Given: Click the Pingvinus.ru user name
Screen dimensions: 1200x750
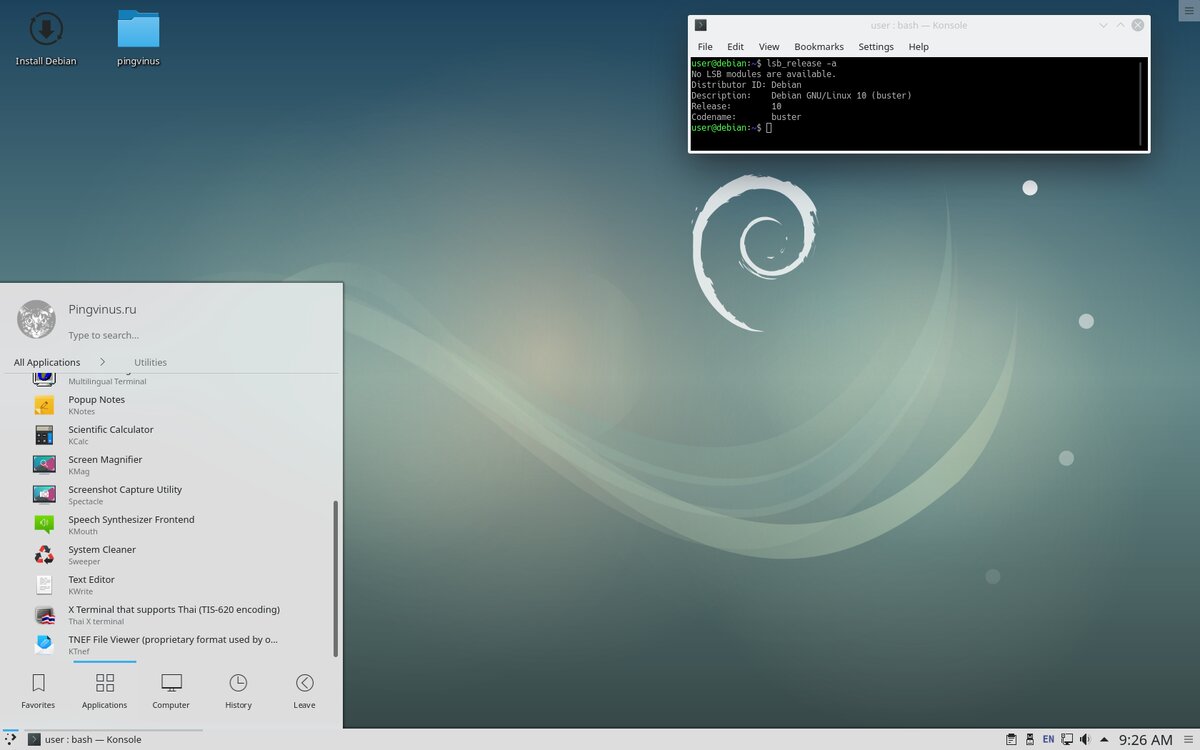Looking at the screenshot, I should [x=102, y=309].
